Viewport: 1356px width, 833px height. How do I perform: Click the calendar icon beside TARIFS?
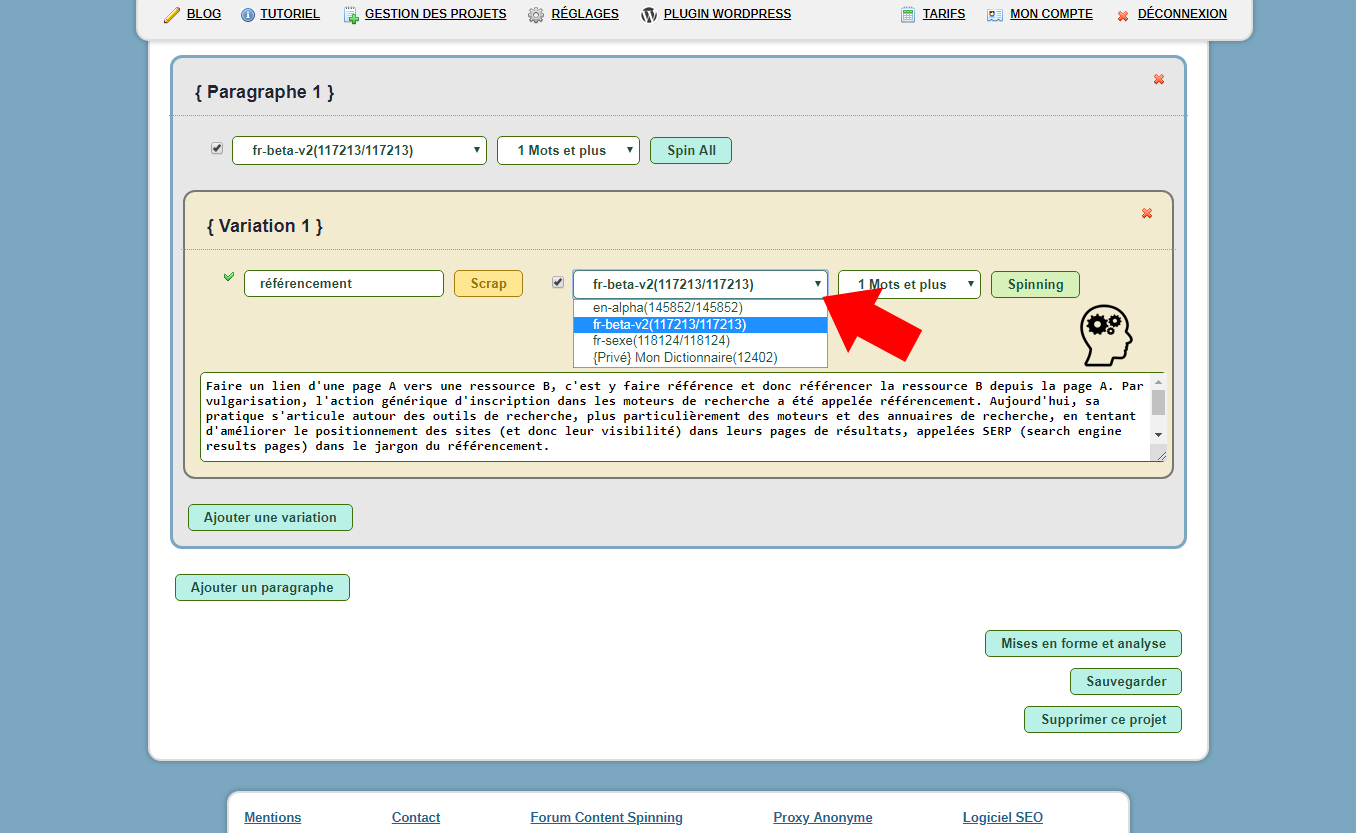(x=908, y=15)
